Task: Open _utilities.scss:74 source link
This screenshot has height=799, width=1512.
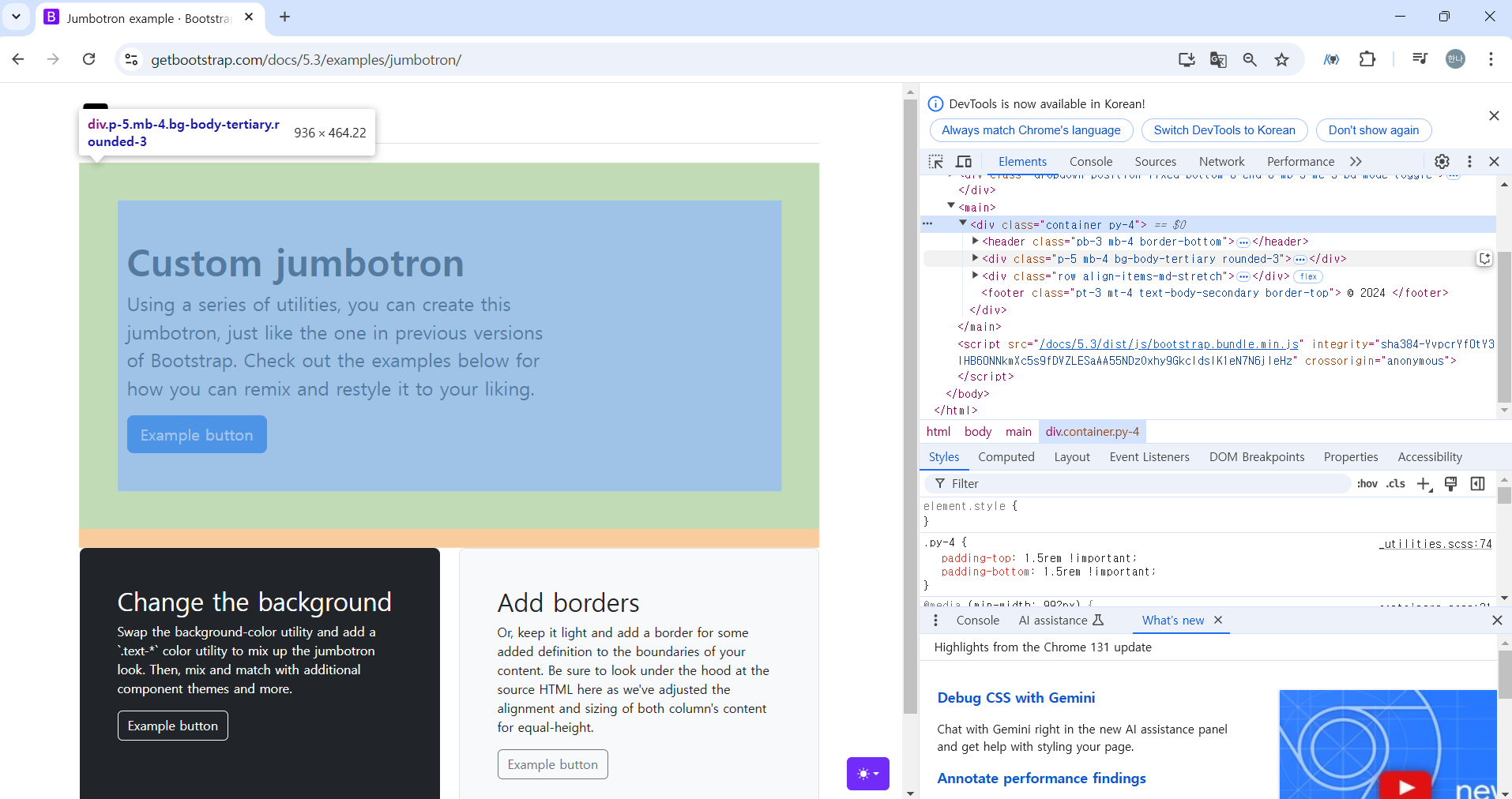Action: pyautogui.click(x=1435, y=544)
